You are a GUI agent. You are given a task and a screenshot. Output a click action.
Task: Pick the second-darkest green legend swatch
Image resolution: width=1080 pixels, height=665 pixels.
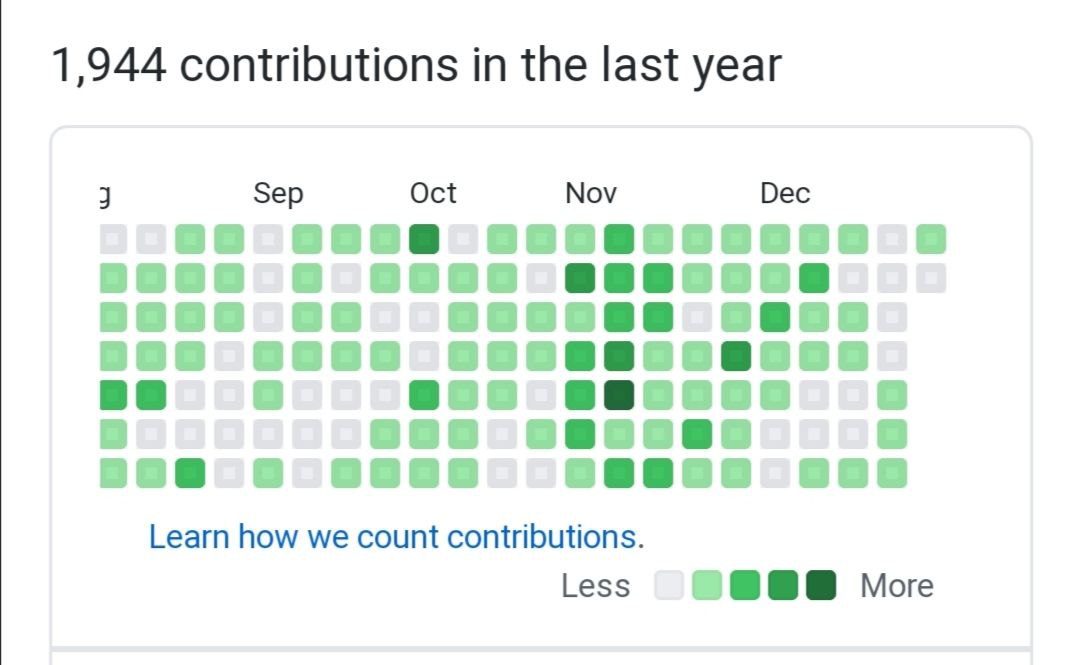pos(783,586)
